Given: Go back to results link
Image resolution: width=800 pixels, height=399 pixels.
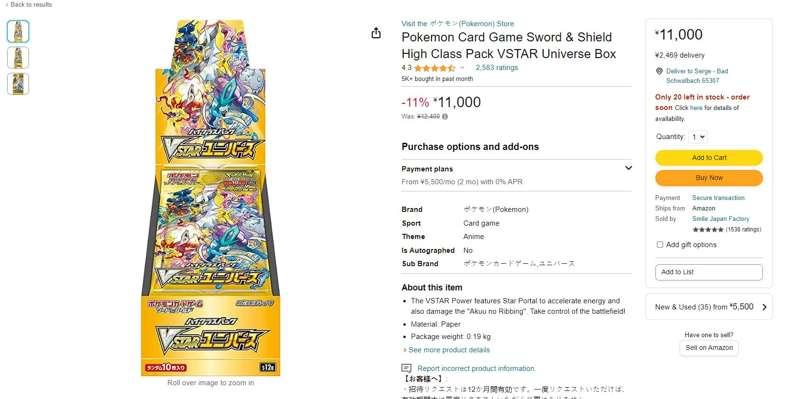Looking at the screenshot, I should click(x=29, y=5).
